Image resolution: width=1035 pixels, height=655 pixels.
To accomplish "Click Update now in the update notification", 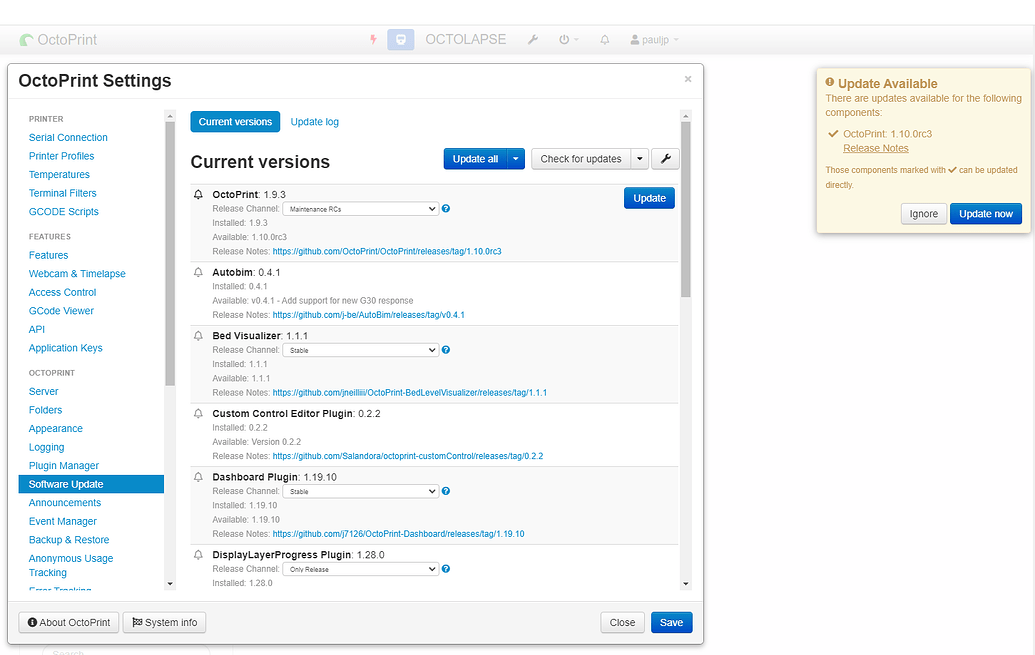I will click(x=985, y=213).
